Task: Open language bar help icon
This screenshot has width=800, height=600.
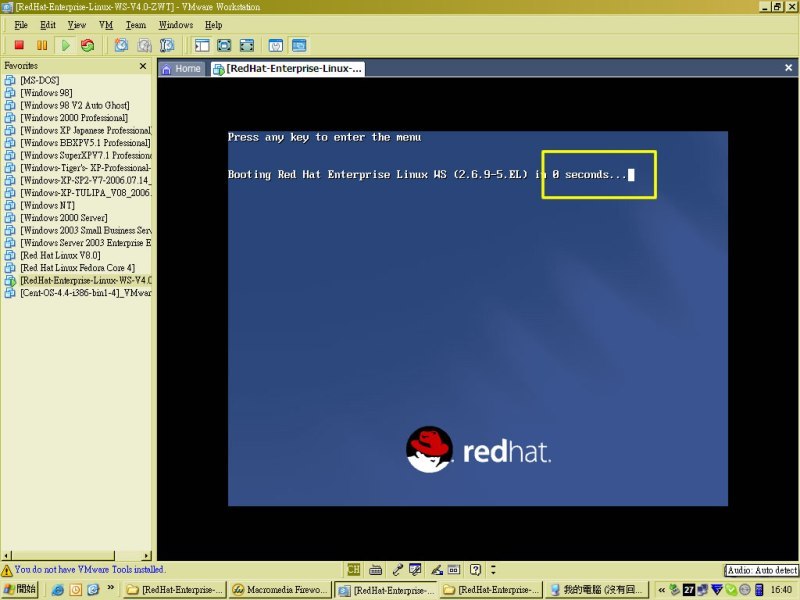Action: tap(476, 569)
